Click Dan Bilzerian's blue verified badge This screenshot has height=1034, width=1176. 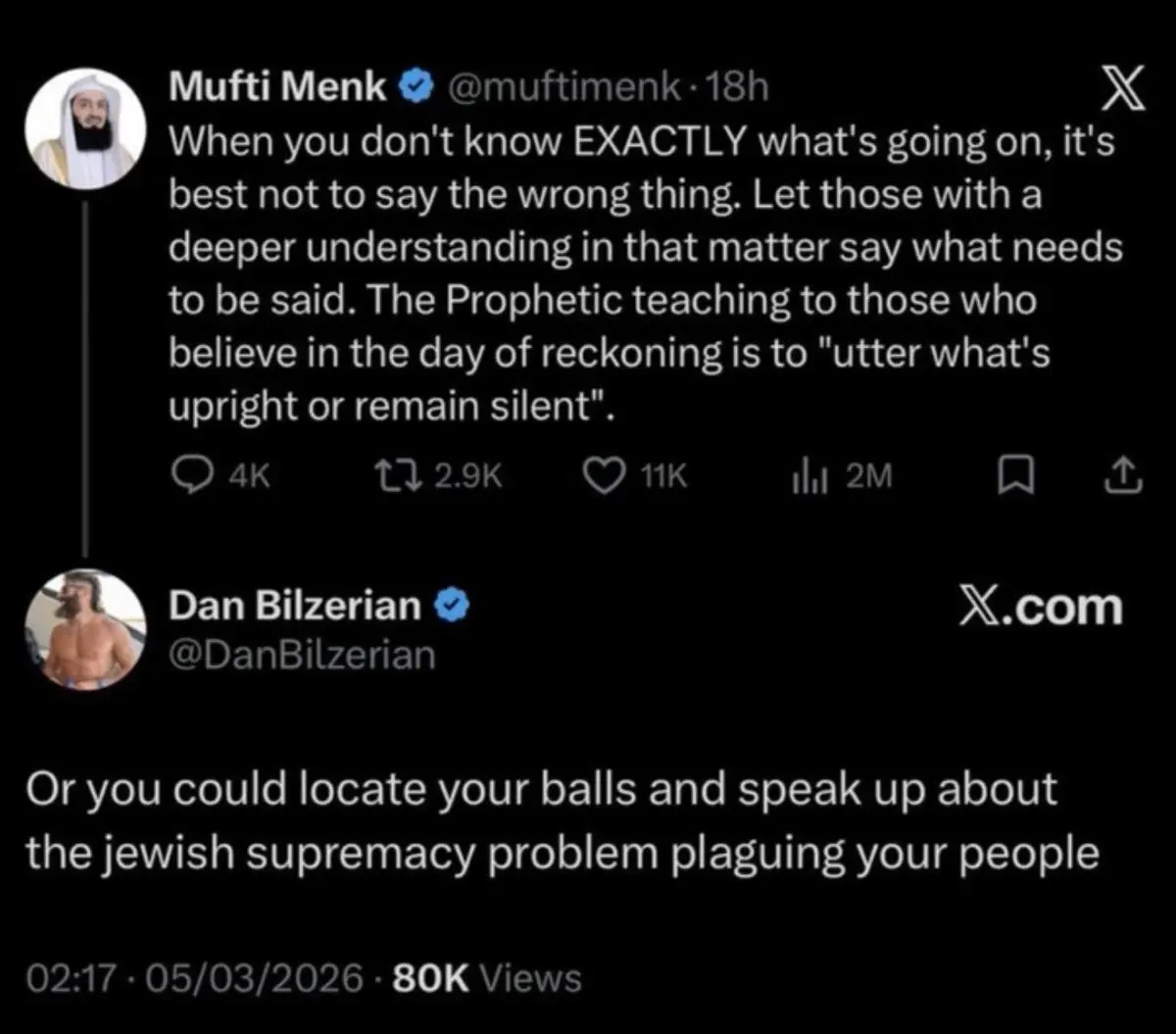[449, 607]
